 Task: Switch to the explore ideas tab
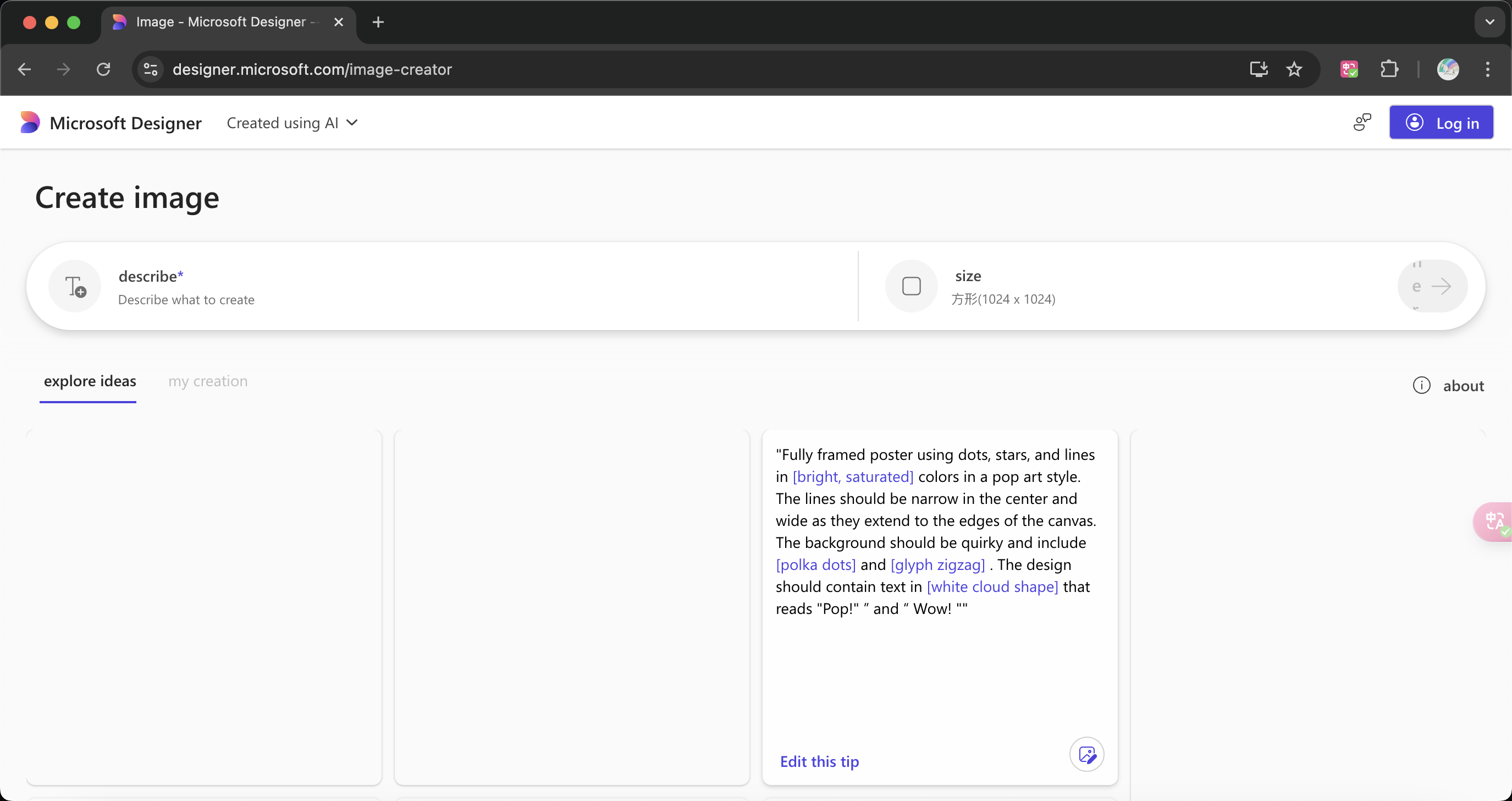(x=90, y=381)
